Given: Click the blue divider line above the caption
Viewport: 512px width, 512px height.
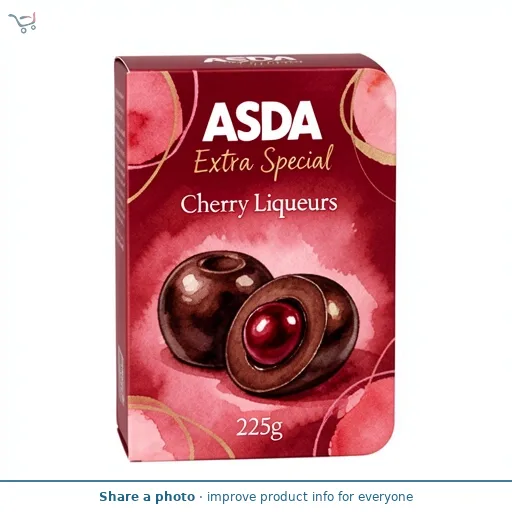Looking at the screenshot, I should (x=256, y=481).
